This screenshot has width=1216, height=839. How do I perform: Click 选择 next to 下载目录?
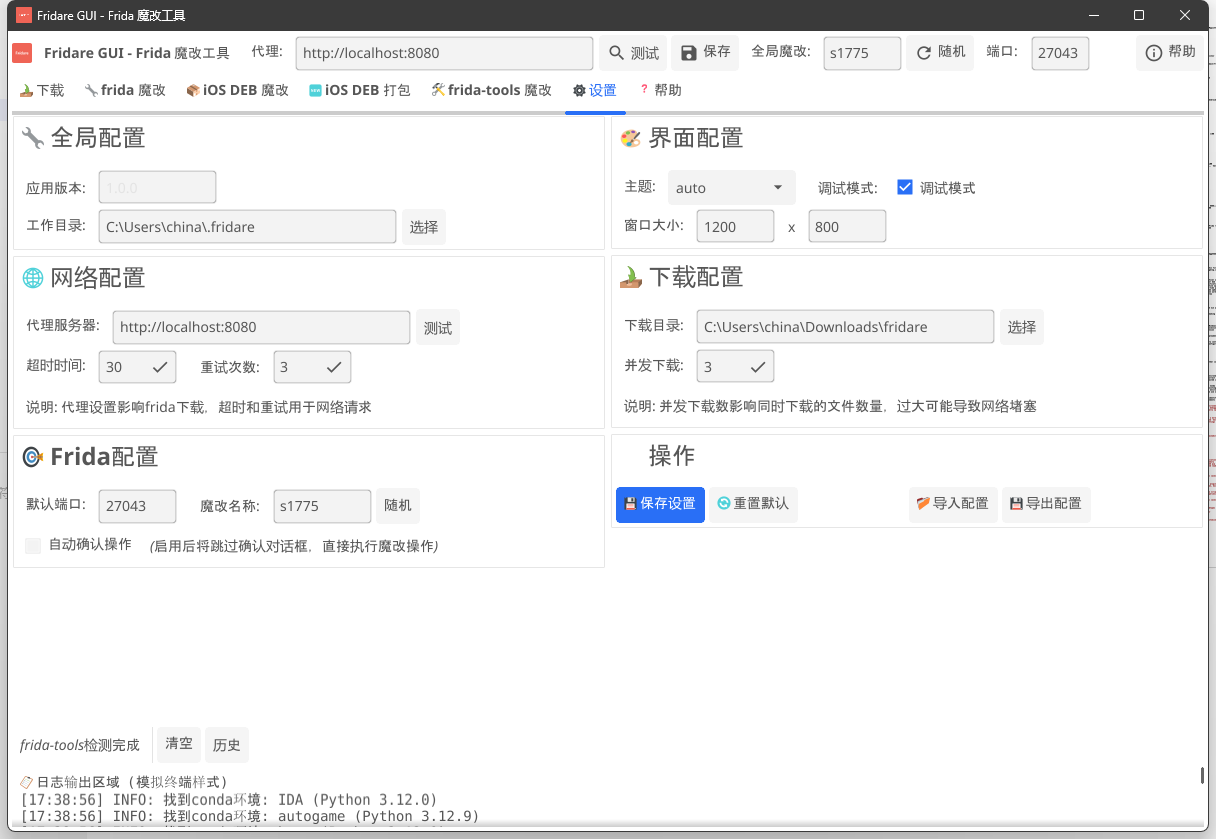[1022, 327]
